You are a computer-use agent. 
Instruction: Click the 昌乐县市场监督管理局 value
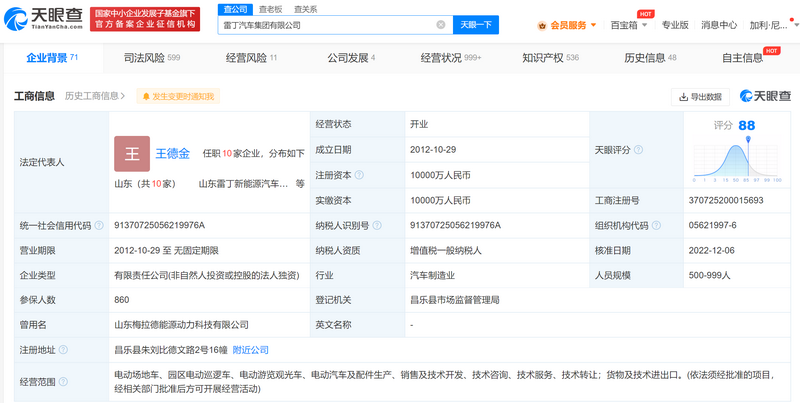(x=455, y=300)
